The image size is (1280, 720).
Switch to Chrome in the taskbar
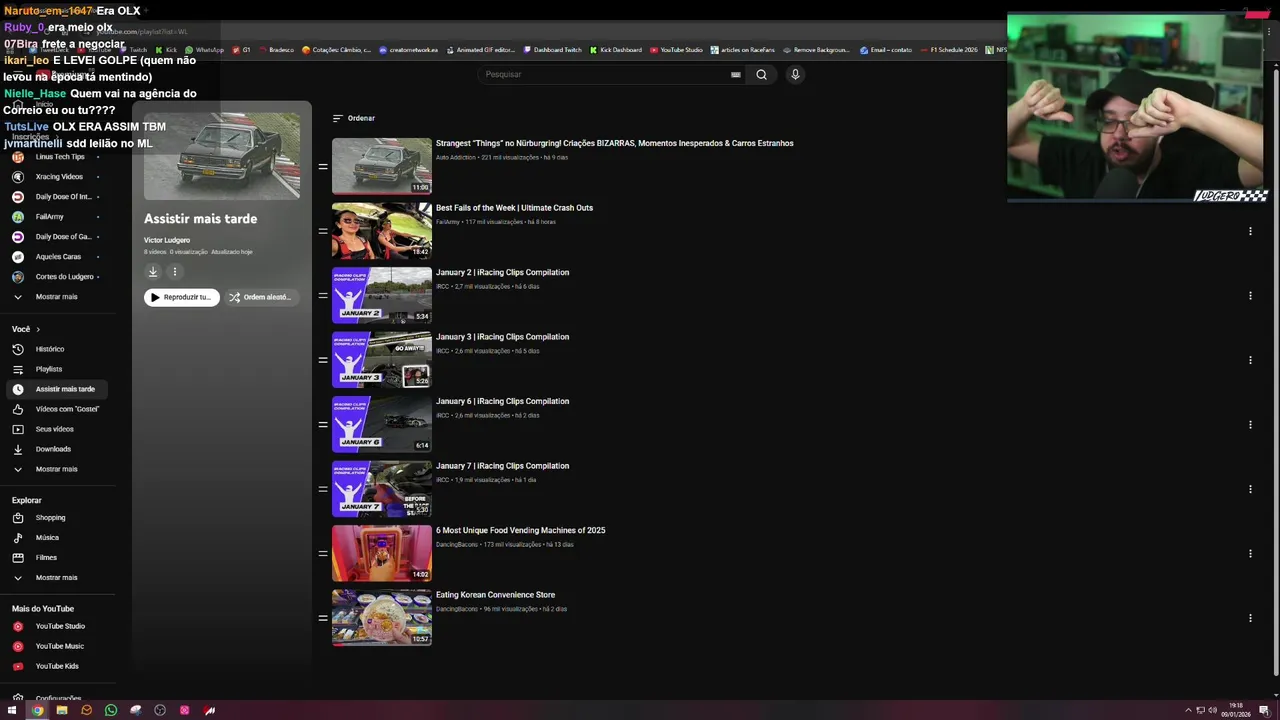pos(37,710)
